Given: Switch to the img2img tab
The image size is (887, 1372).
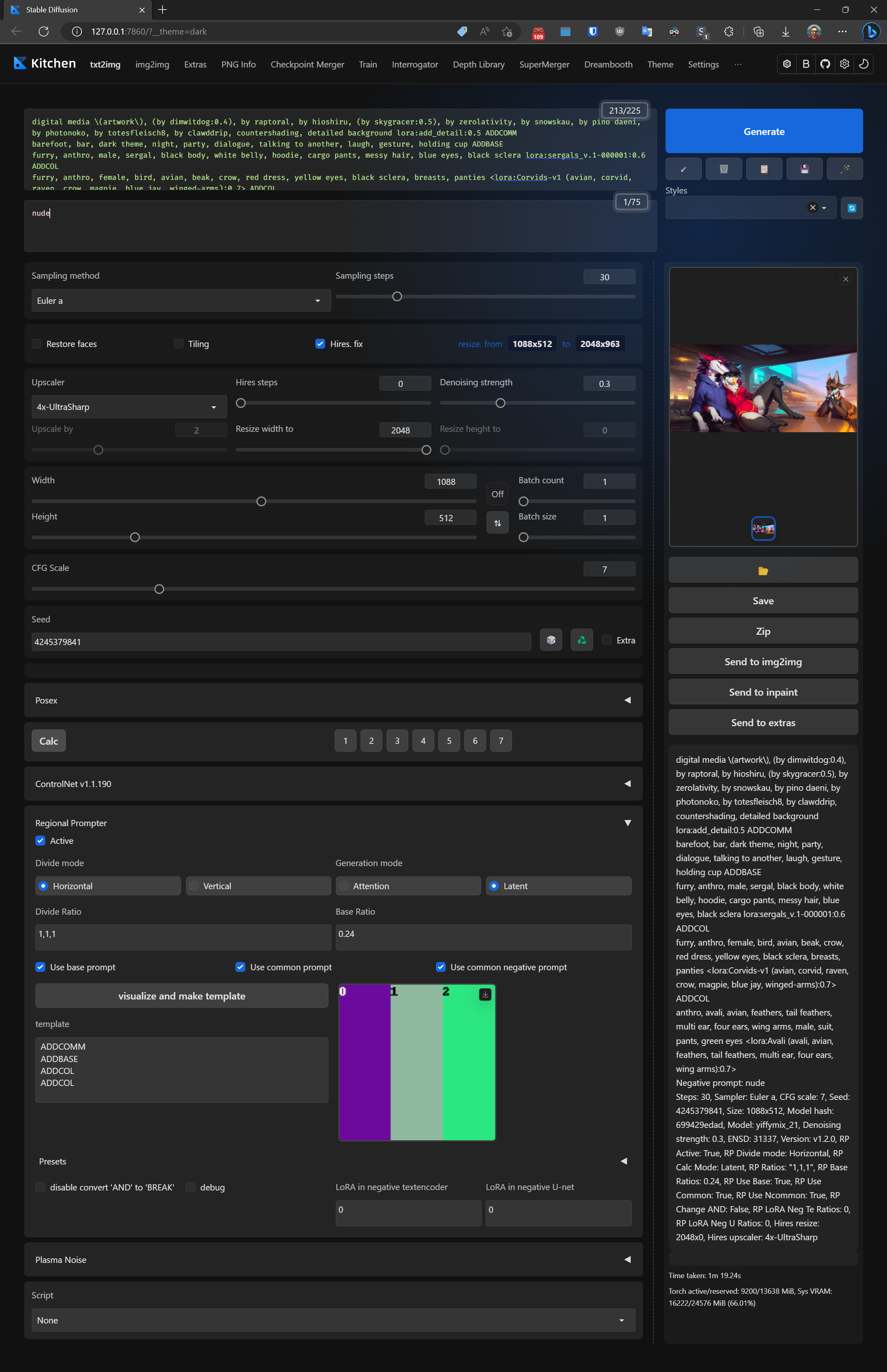Looking at the screenshot, I should coord(152,65).
